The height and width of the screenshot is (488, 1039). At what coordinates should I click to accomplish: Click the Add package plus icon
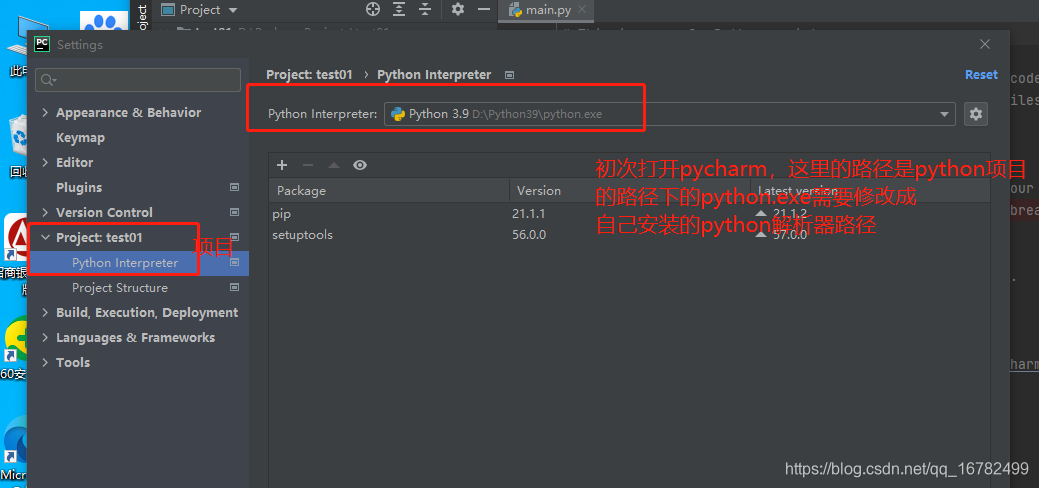(282, 165)
